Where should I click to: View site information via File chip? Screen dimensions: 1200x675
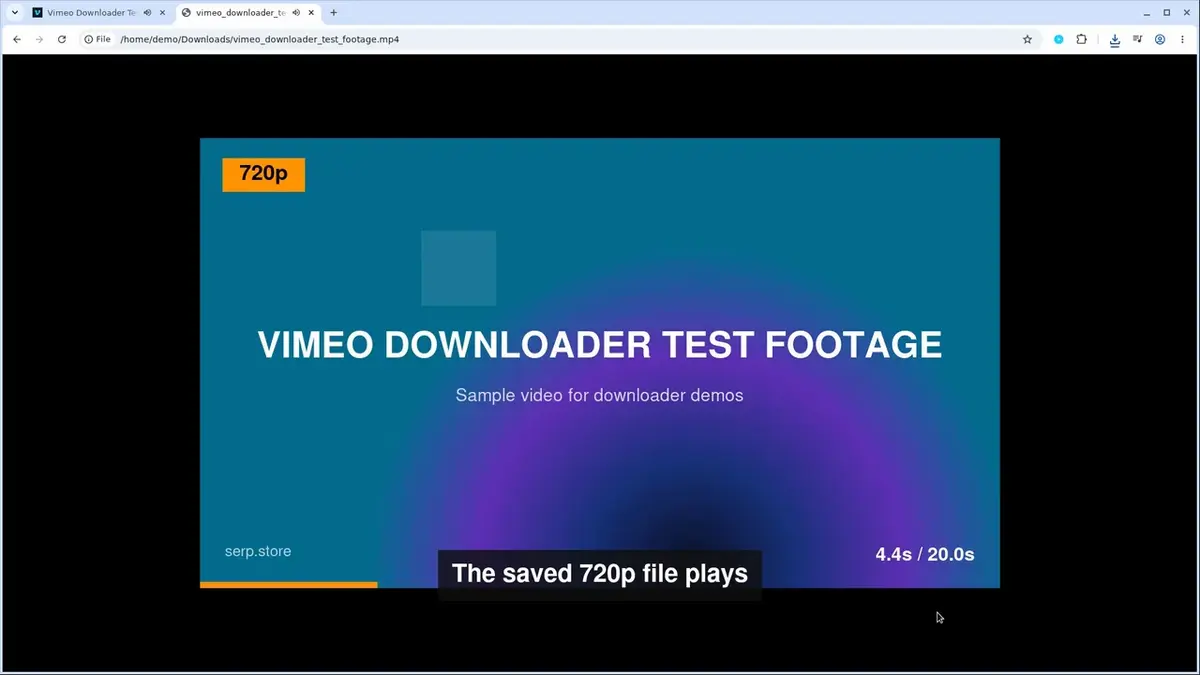[97, 39]
